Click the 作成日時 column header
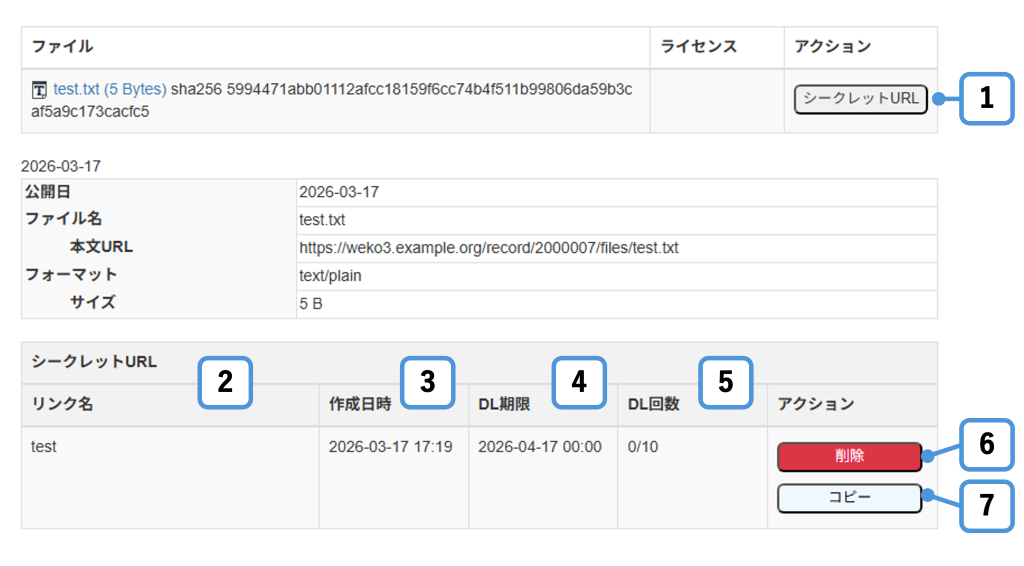 coord(360,405)
